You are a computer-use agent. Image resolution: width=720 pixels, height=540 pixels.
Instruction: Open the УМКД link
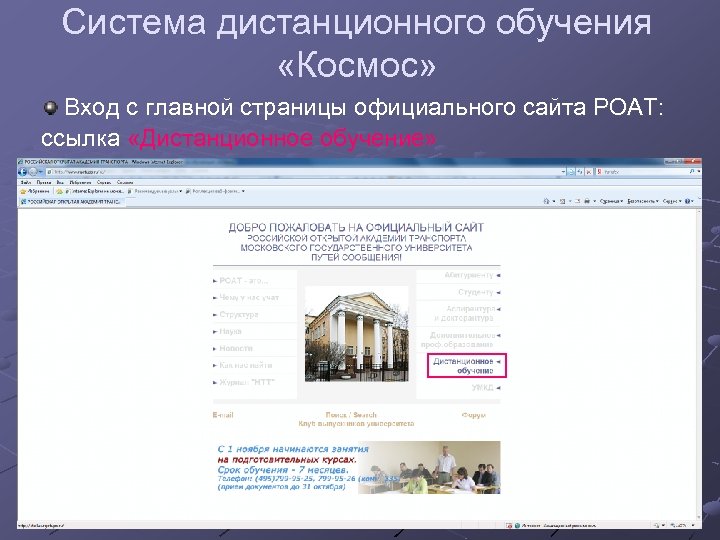tap(482, 388)
